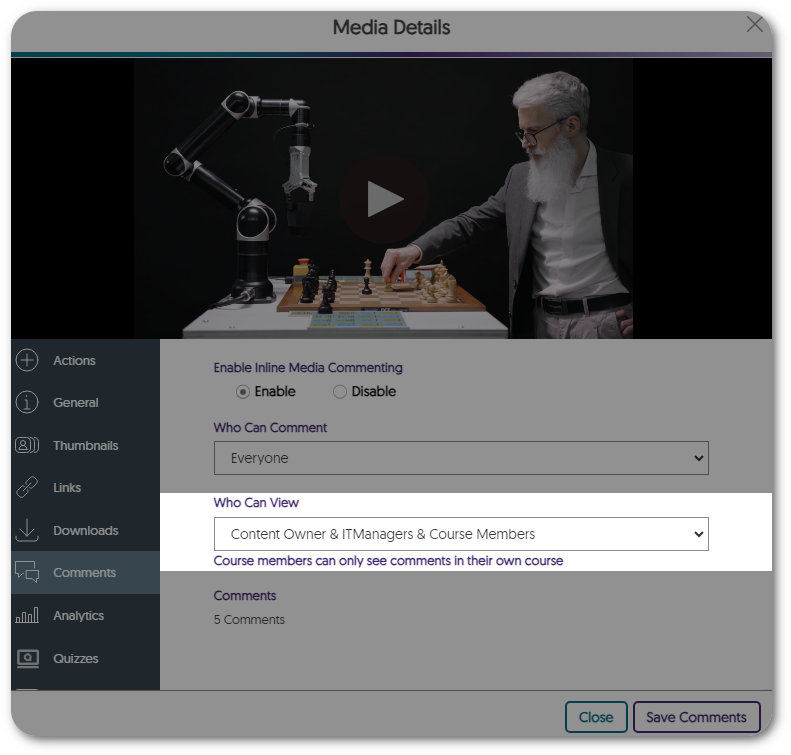Open the Who Can Comment dropdown
Viewport: 791px width, 755px height.
click(461, 458)
